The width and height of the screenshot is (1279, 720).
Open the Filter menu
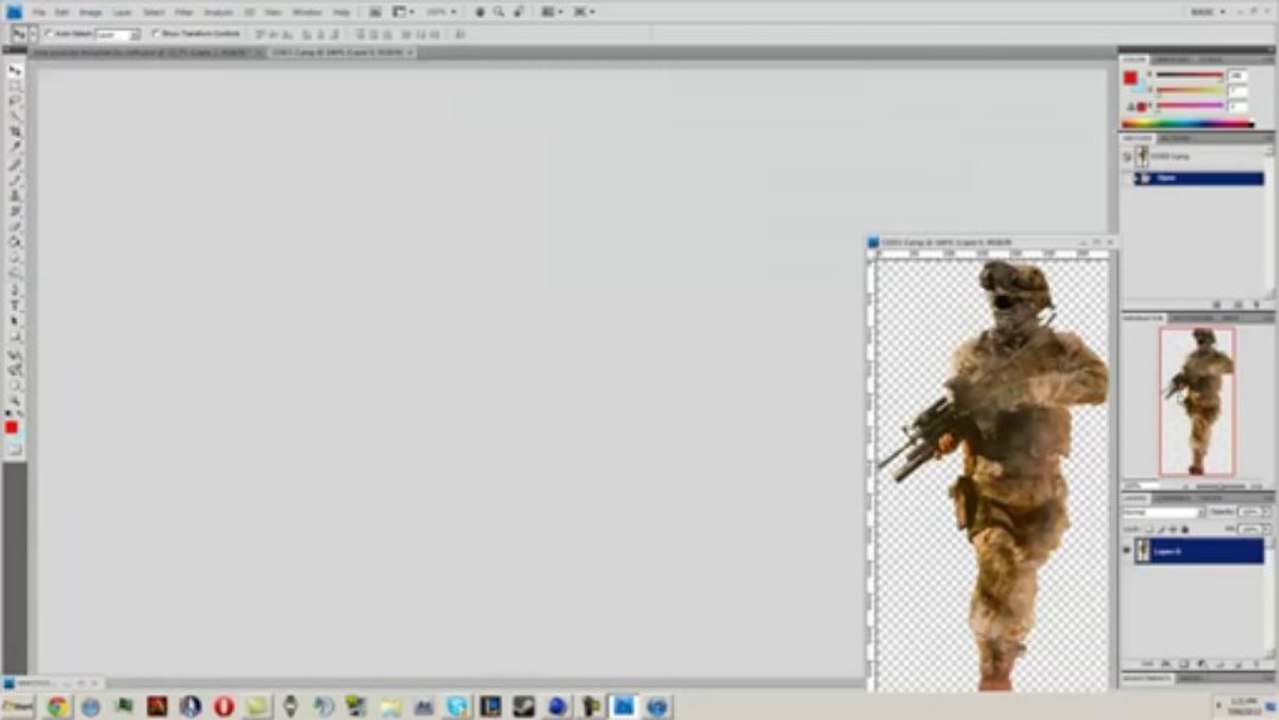(x=184, y=12)
